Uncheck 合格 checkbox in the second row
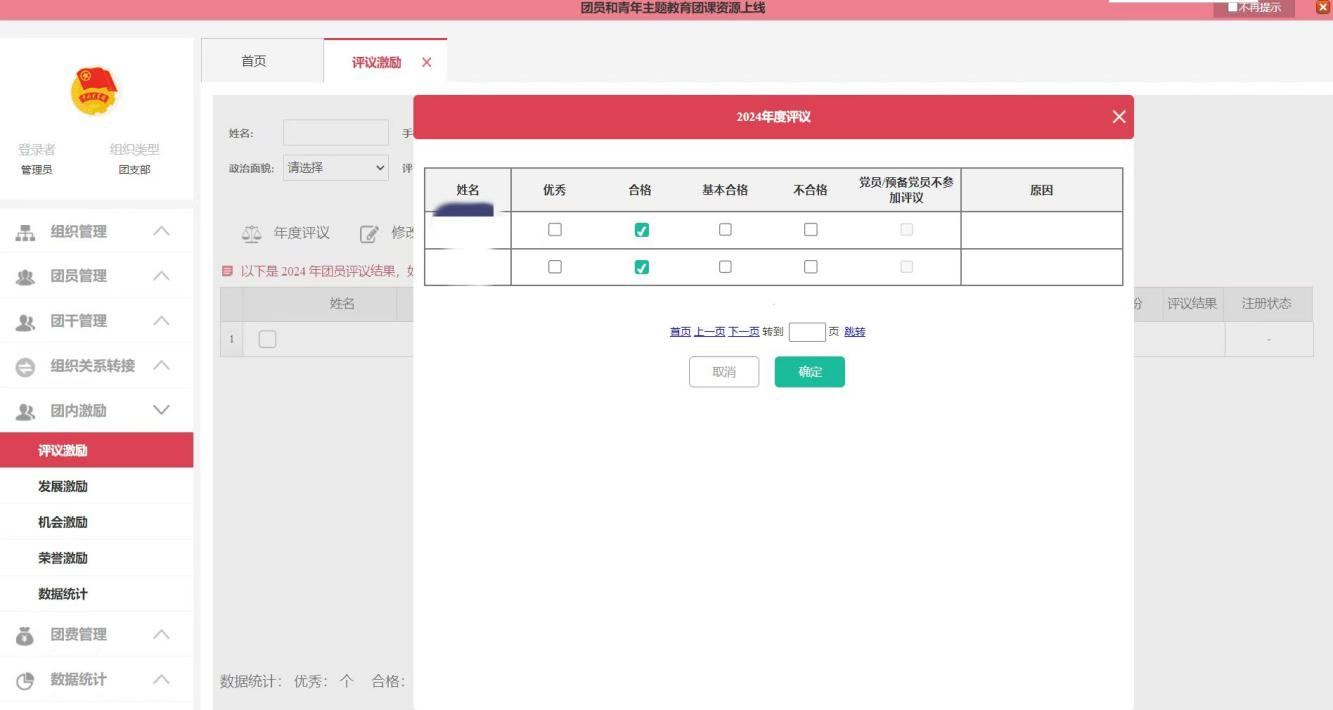The height and width of the screenshot is (710, 1333). (641, 267)
